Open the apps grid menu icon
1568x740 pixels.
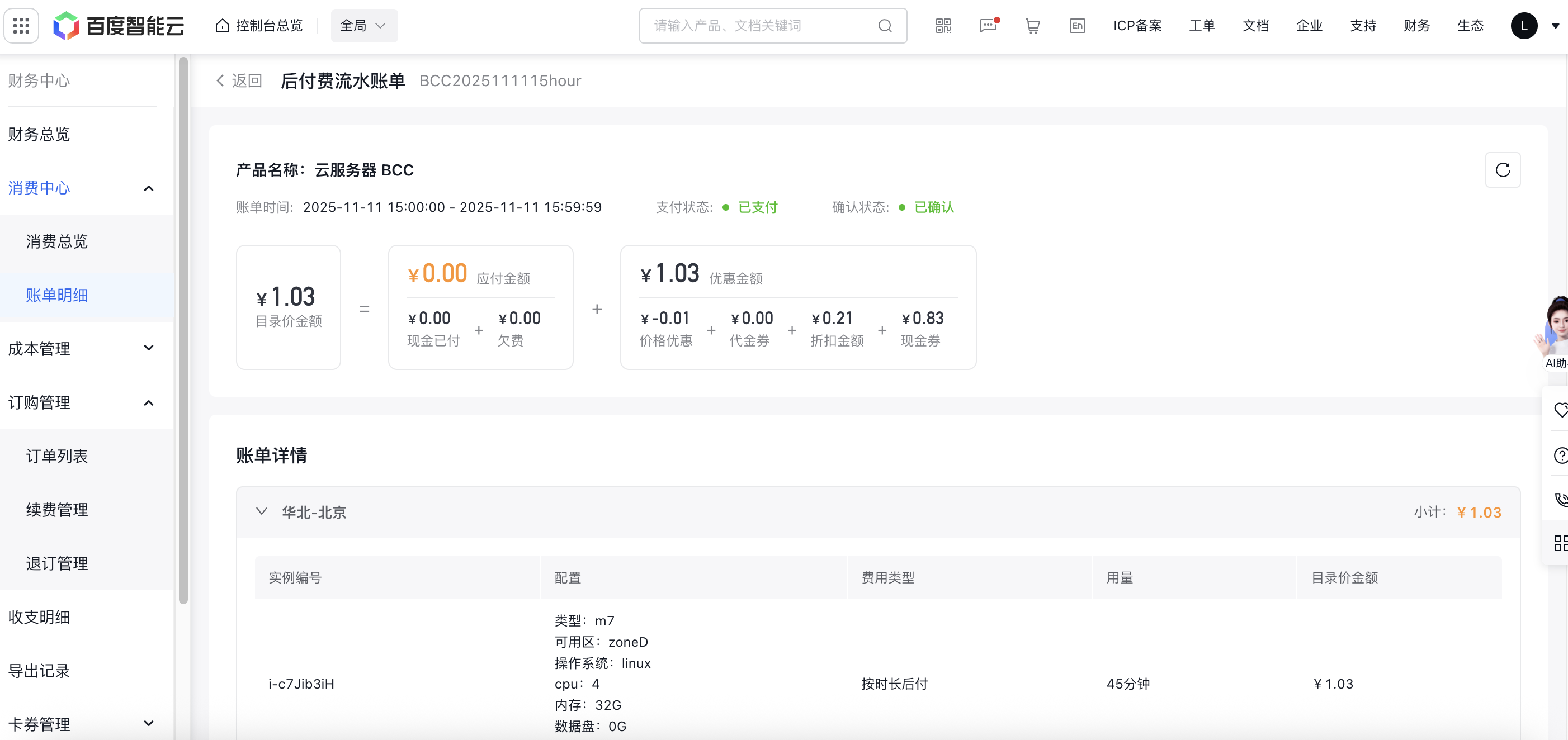(x=21, y=26)
